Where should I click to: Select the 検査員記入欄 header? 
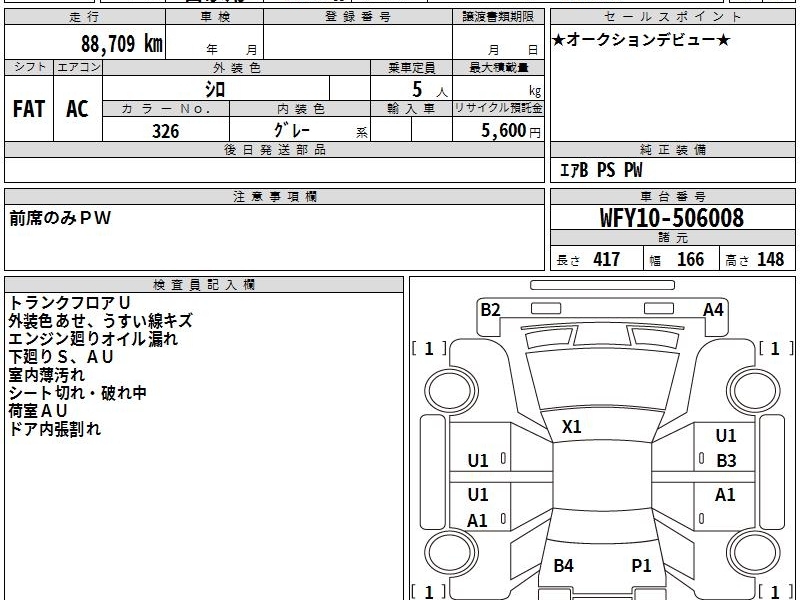204,285
